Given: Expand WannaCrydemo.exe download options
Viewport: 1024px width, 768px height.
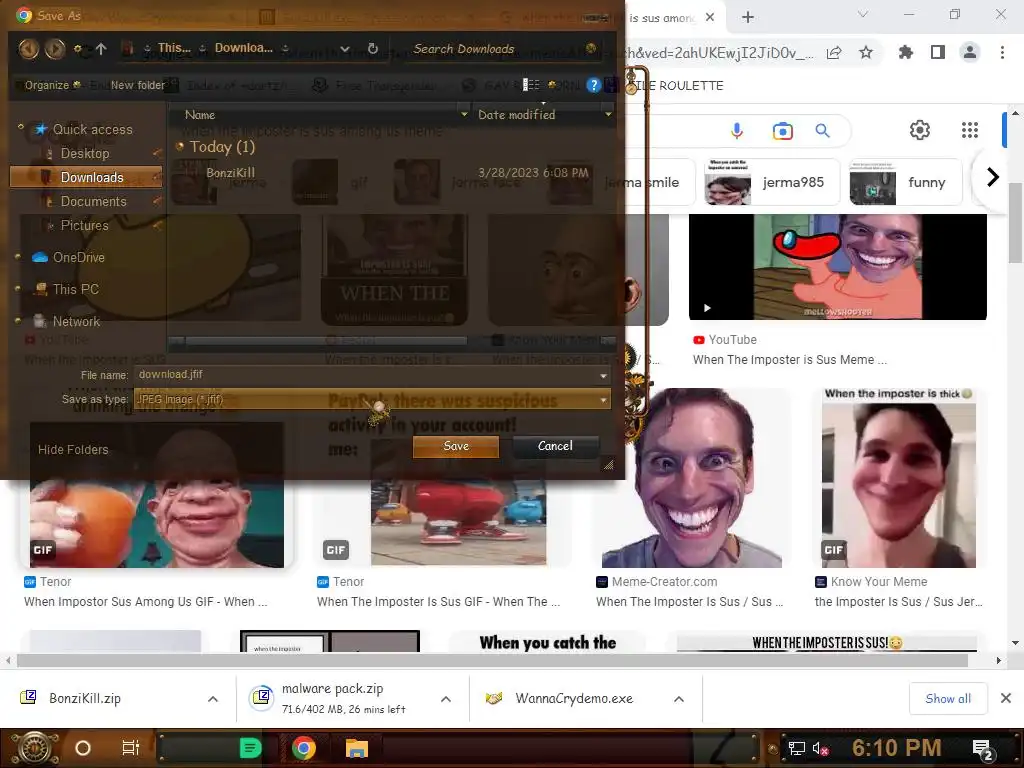Looking at the screenshot, I should [x=679, y=699].
